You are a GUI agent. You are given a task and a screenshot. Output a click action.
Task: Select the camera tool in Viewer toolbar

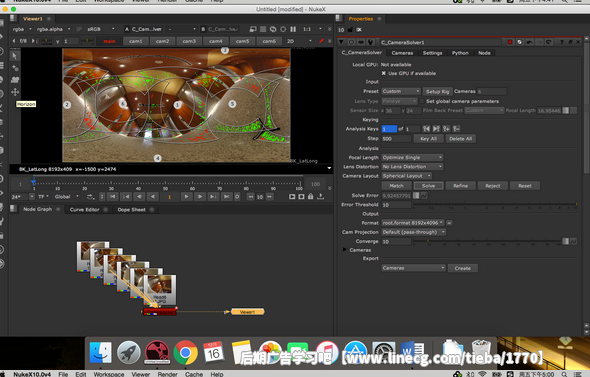[x=15, y=80]
